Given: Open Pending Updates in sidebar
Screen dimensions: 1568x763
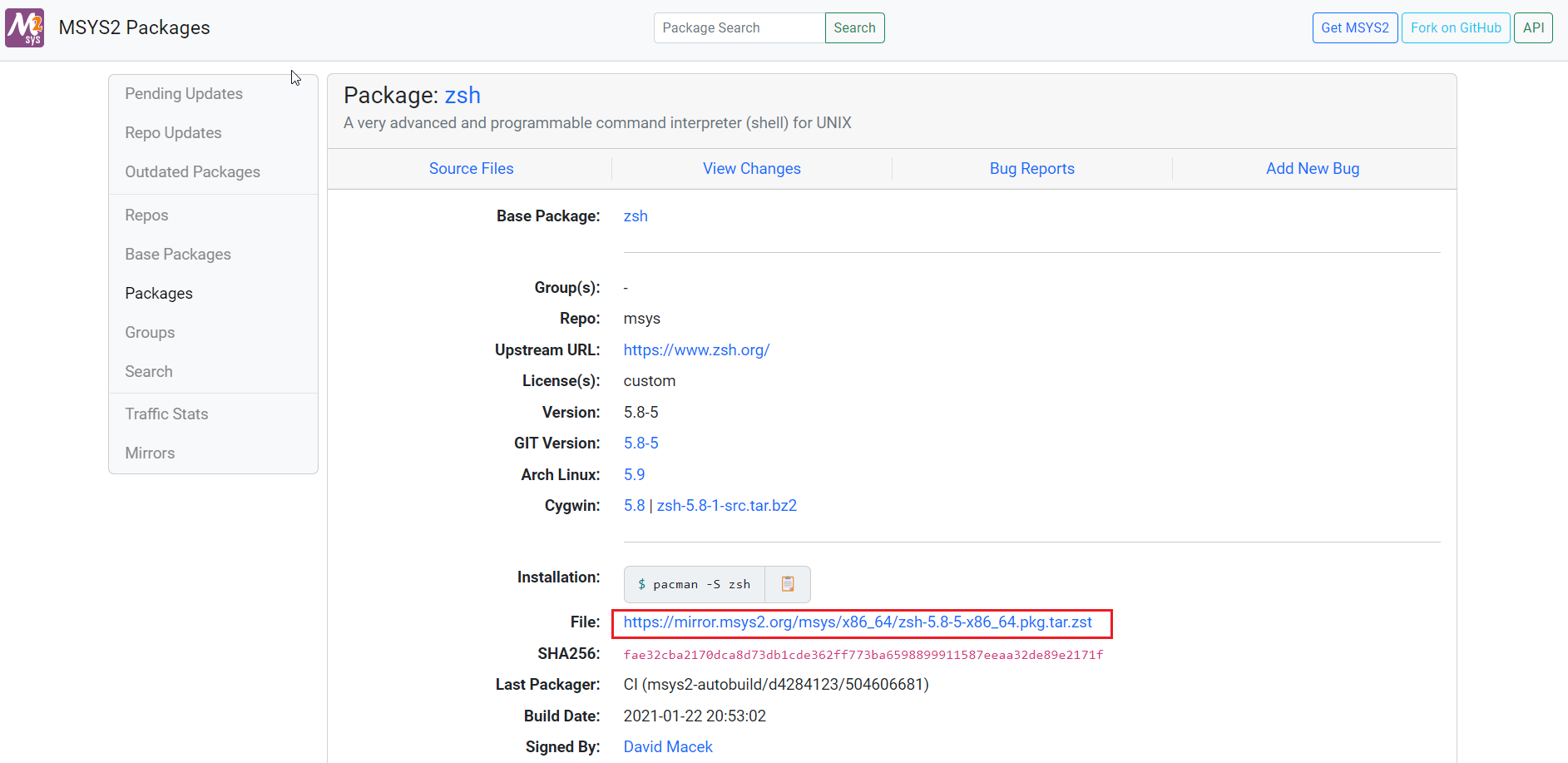Looking at the screenshot, I should point(184,94).
